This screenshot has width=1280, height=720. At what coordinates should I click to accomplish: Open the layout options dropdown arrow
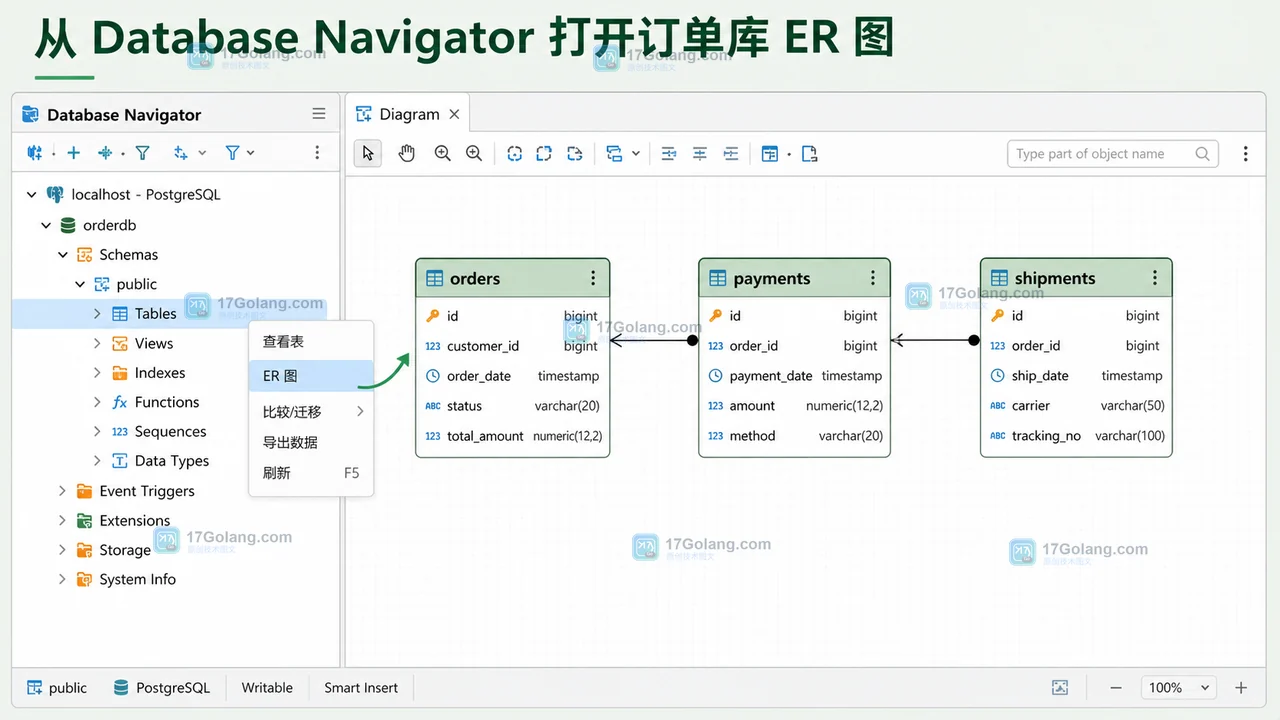[x=636, y=154]
